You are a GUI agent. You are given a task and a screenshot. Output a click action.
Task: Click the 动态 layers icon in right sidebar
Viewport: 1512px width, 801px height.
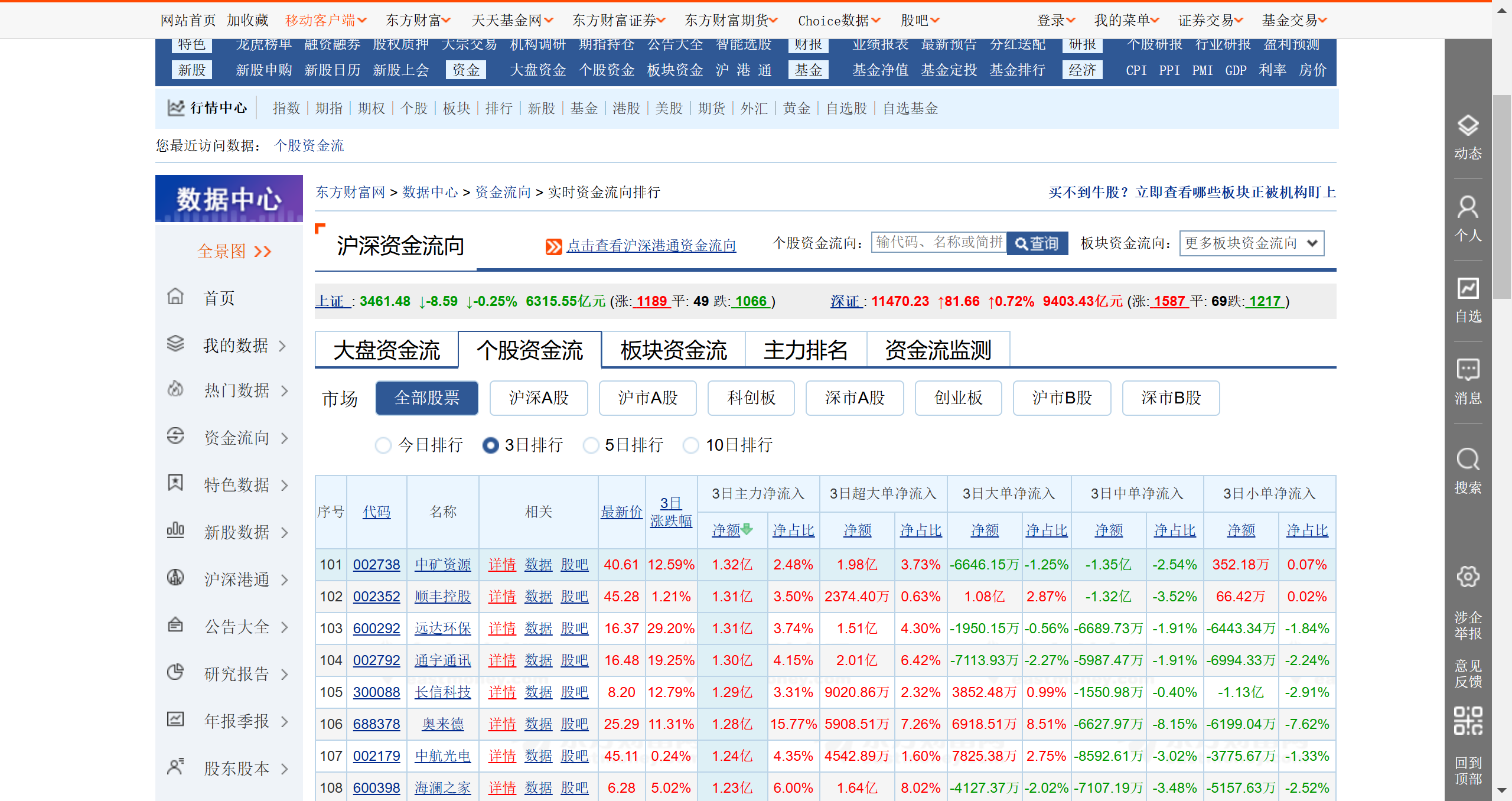(x=1467, y=126)
